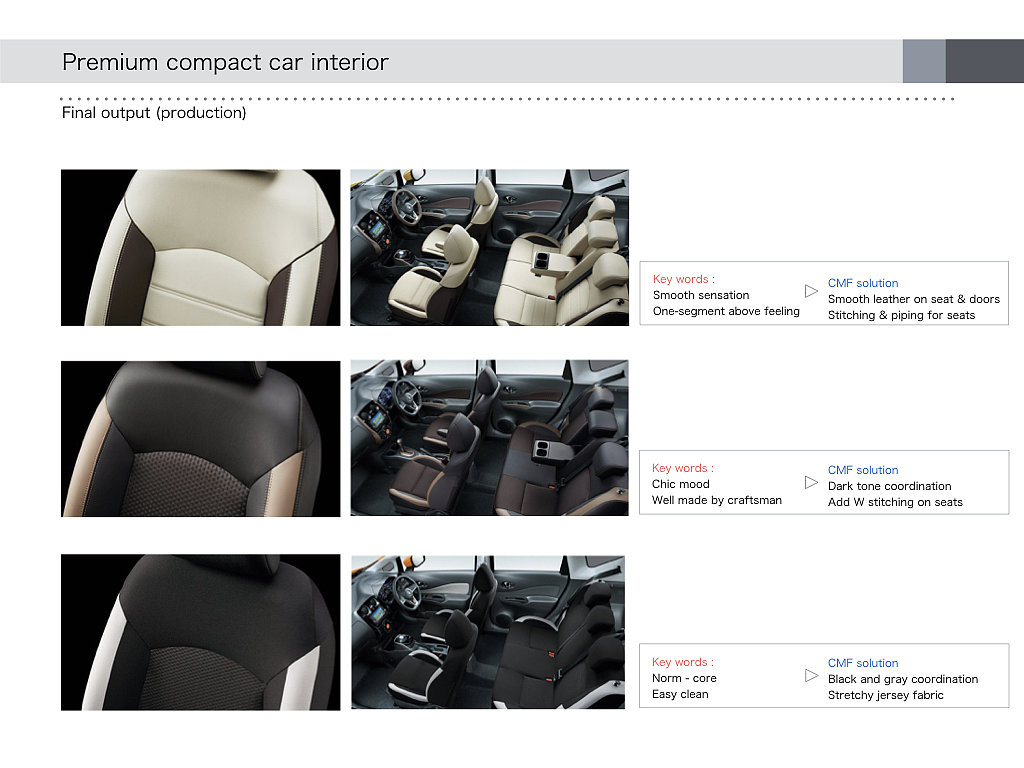Click the 'Final output (production)' subtitle

[x=154, y=112]
